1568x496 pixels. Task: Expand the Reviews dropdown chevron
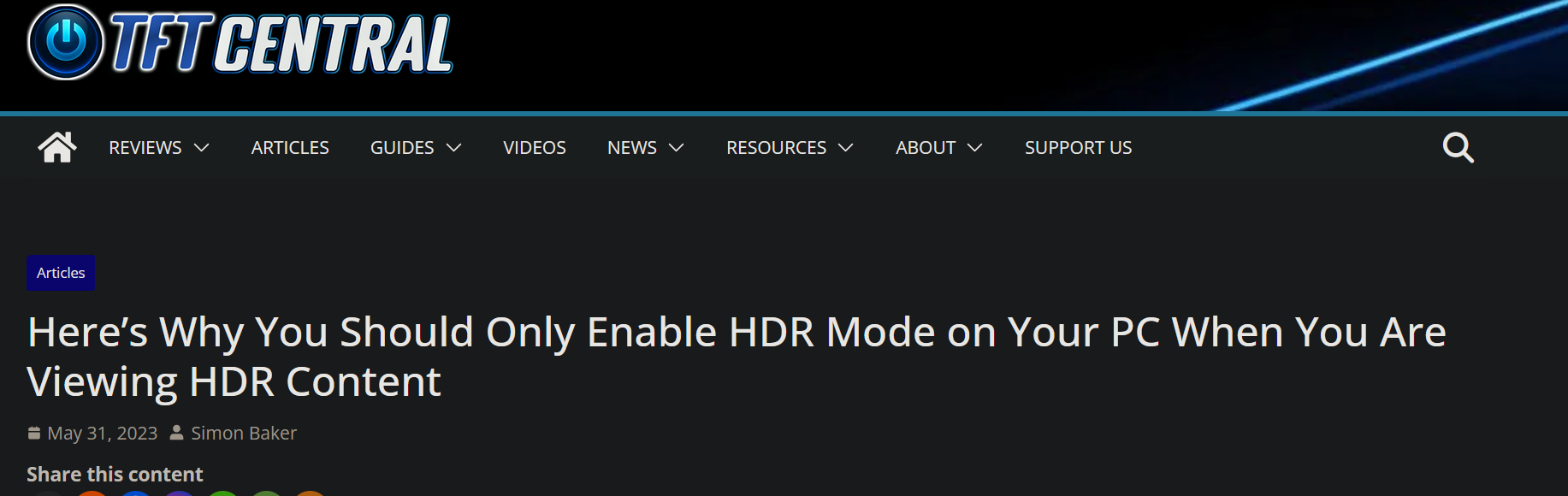point(202,148)
